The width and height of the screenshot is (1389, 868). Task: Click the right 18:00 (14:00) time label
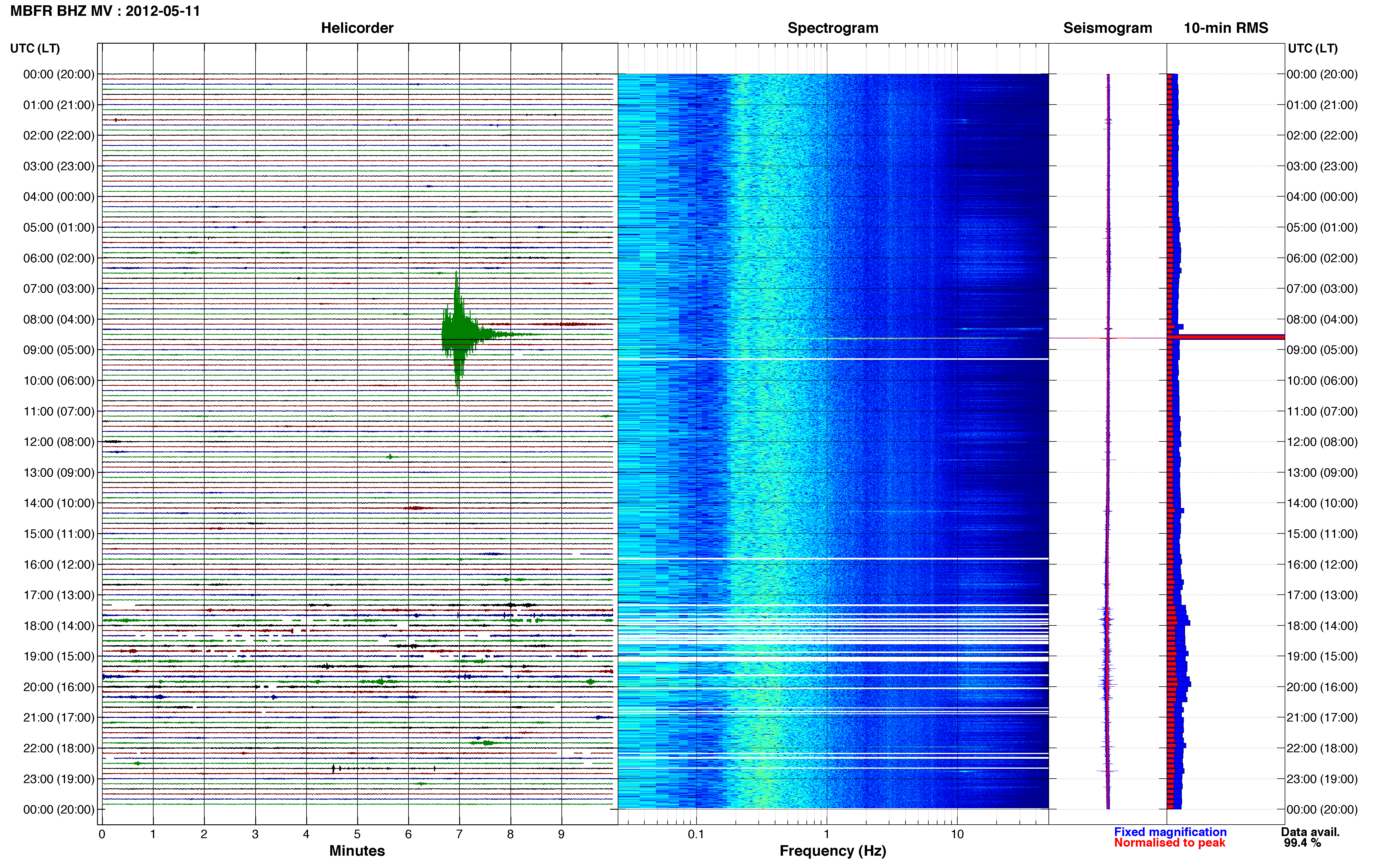[x=1322, y=626]
